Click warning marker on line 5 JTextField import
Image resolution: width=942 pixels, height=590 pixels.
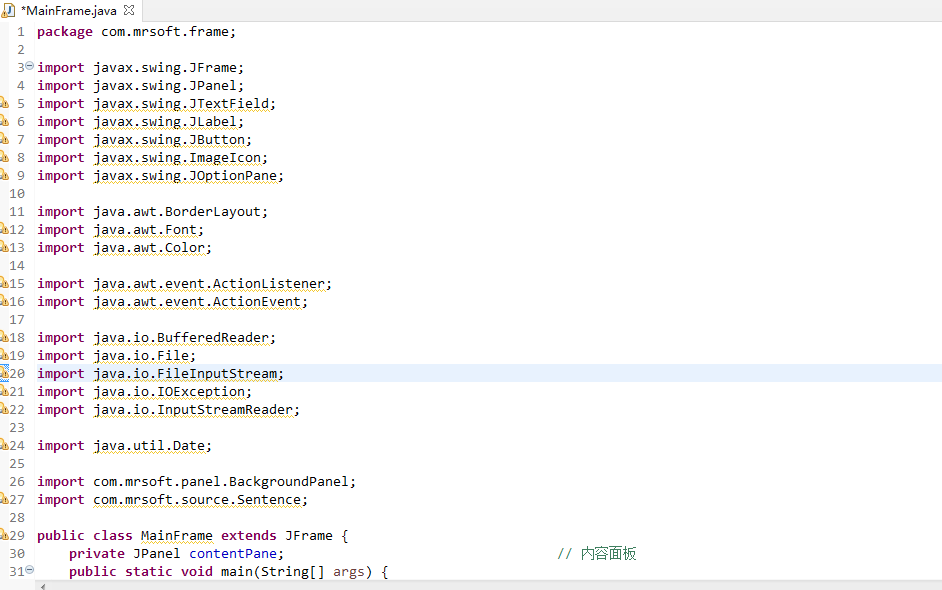point(4,103)
